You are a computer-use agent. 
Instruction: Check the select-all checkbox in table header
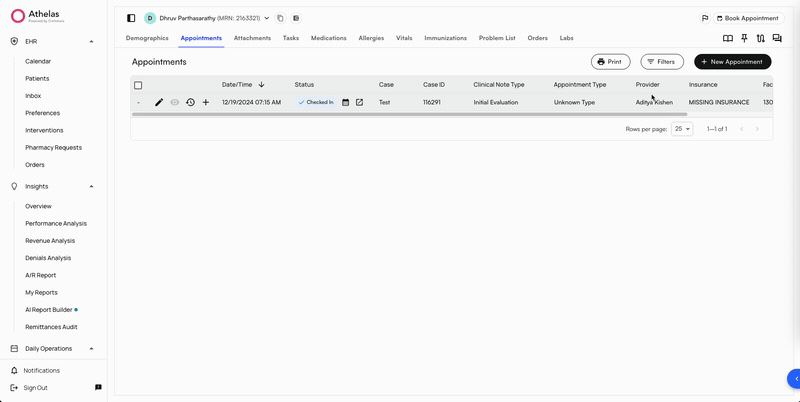tap(138, 85)
